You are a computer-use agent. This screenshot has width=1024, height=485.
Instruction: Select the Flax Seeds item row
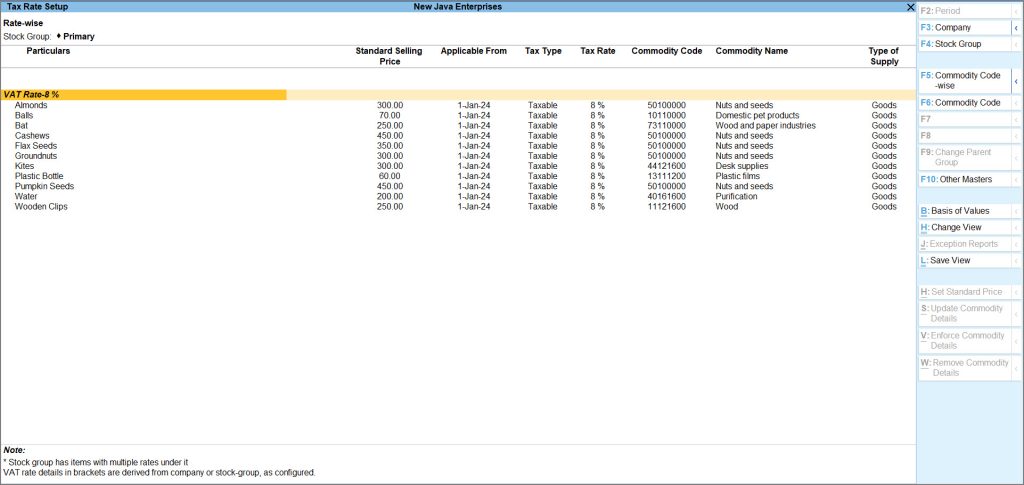(x=457, y=146)
